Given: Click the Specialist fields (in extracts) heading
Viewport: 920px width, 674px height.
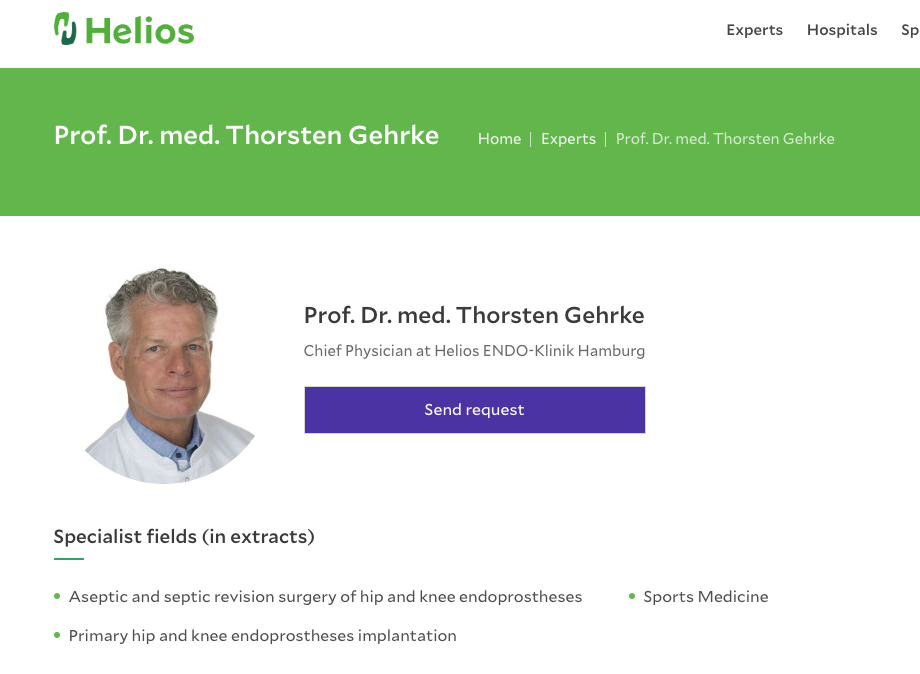Looking at the screenshot, I should coord(184,537).
